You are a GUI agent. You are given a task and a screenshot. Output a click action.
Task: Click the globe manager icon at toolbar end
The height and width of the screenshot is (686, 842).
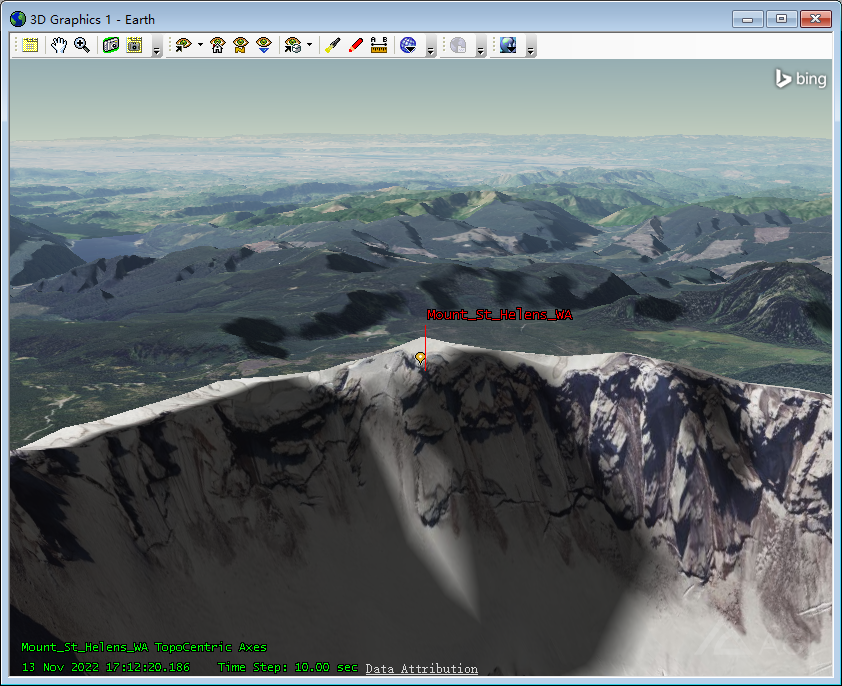point(508,45)
